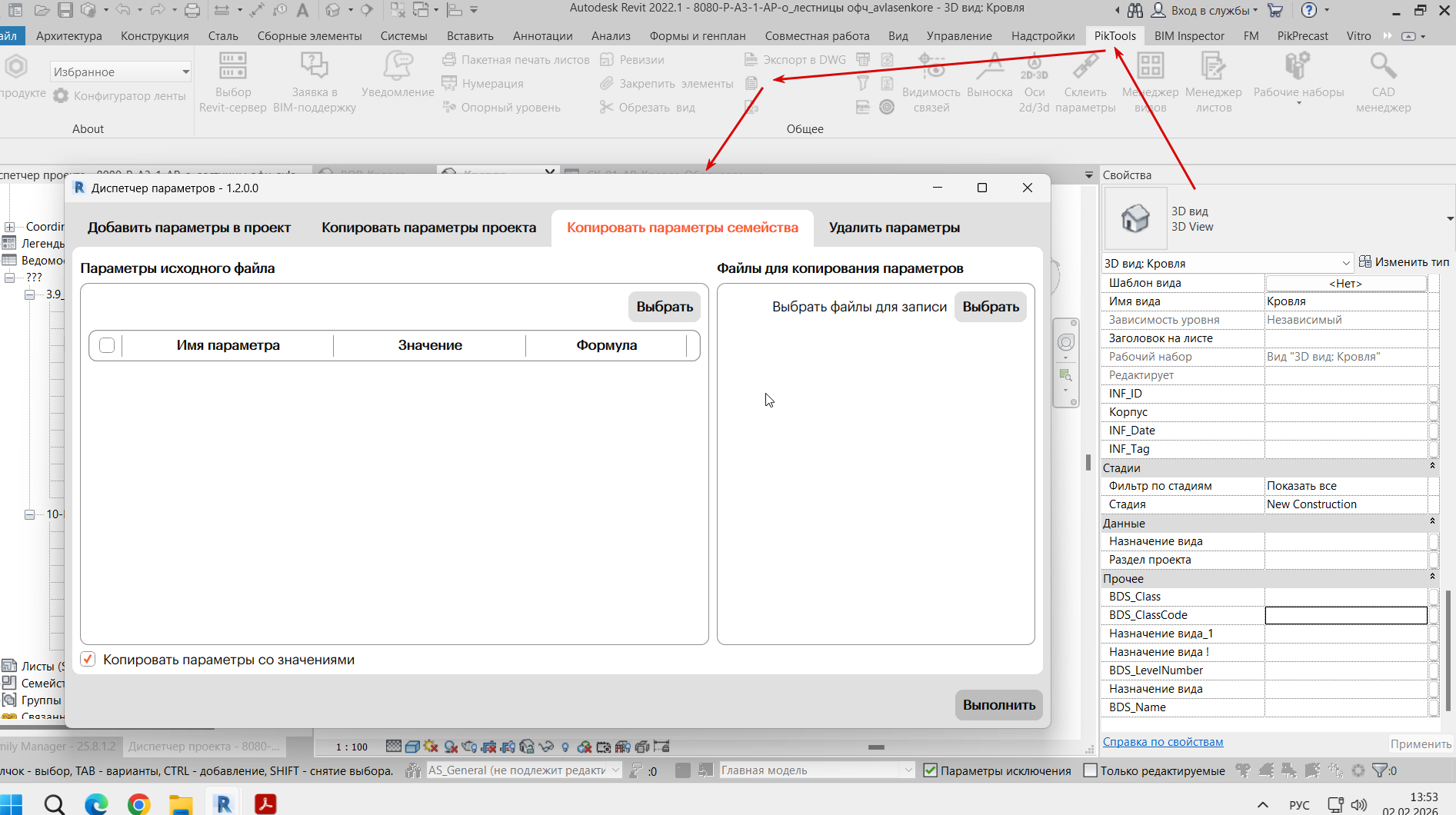Launch CAD менеджер tool

pyautogui.click(x=1383, y=82)
